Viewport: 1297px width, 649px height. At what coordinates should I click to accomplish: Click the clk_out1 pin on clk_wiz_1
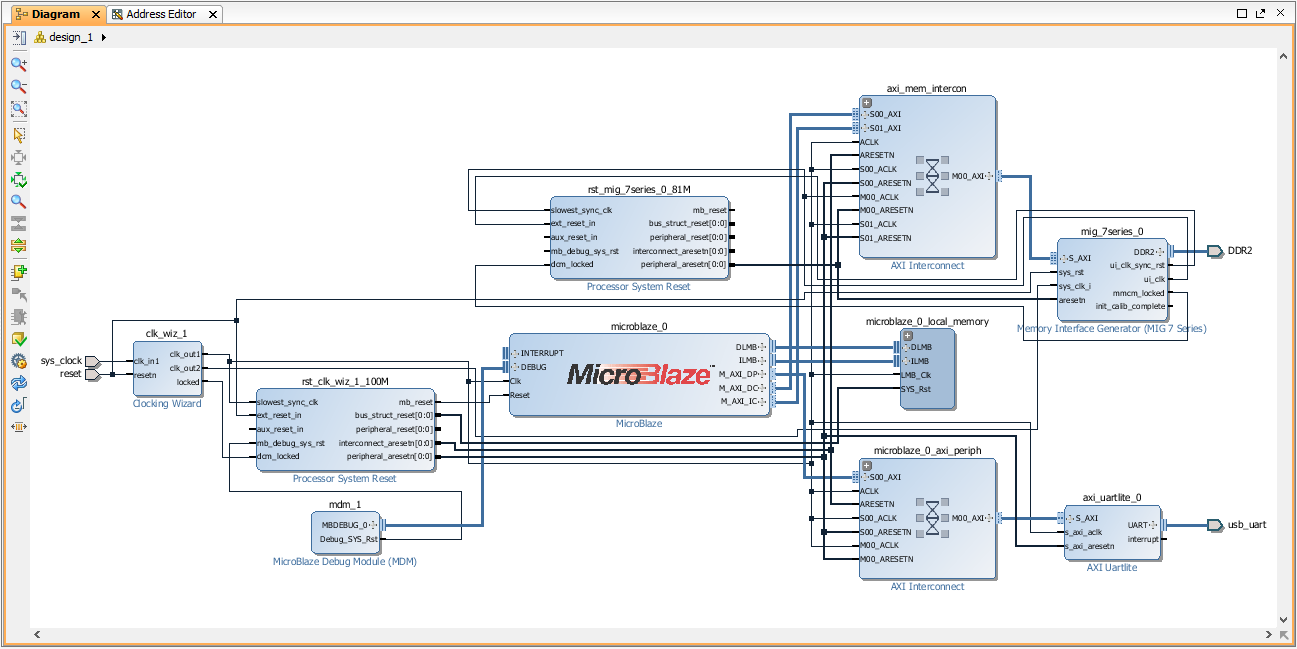point(185,354)
